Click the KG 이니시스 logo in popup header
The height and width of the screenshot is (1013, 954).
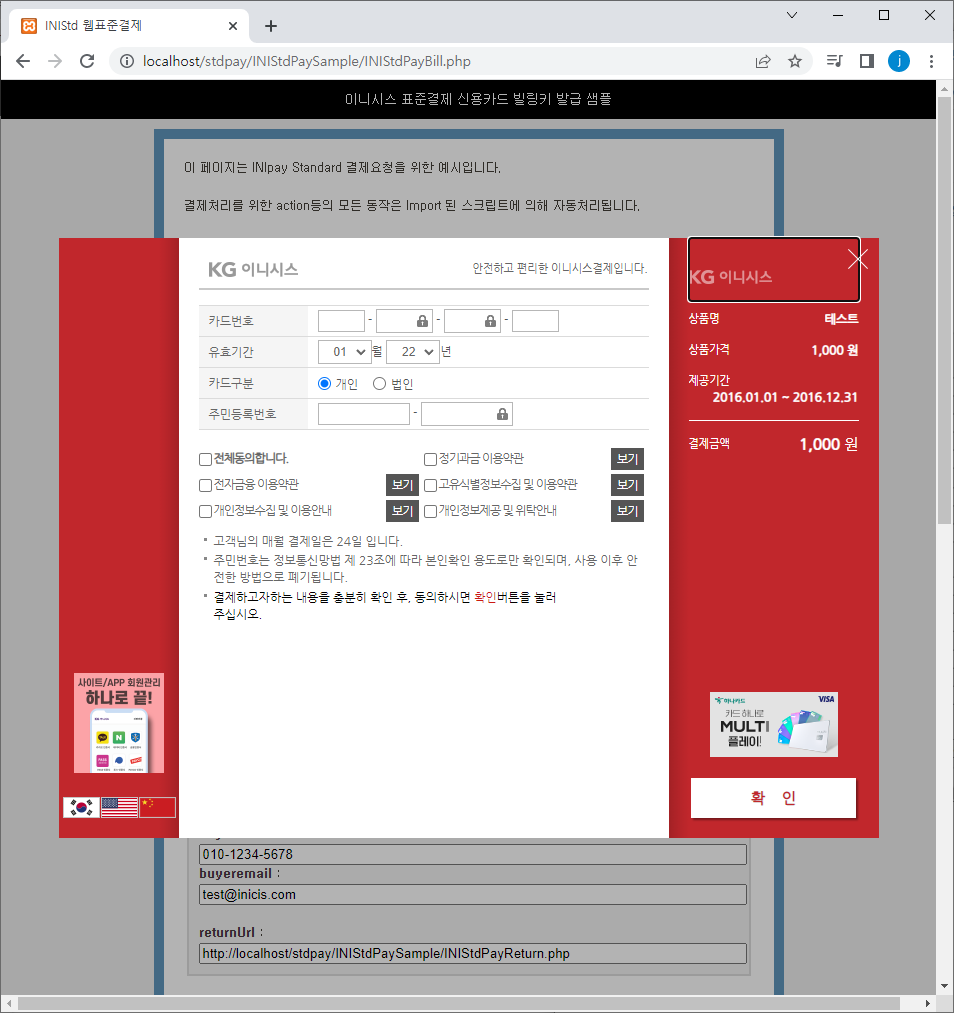point(253,269)
